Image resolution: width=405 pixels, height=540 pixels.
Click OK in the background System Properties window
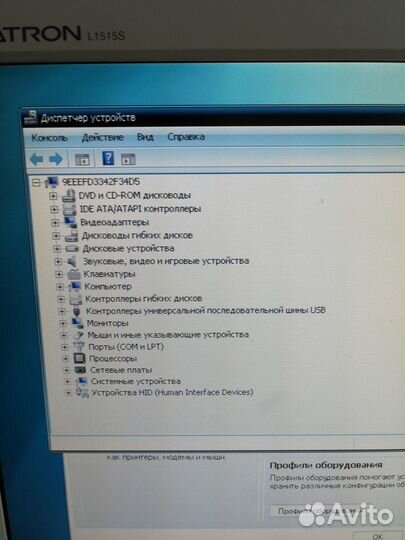tap(377, 536)
